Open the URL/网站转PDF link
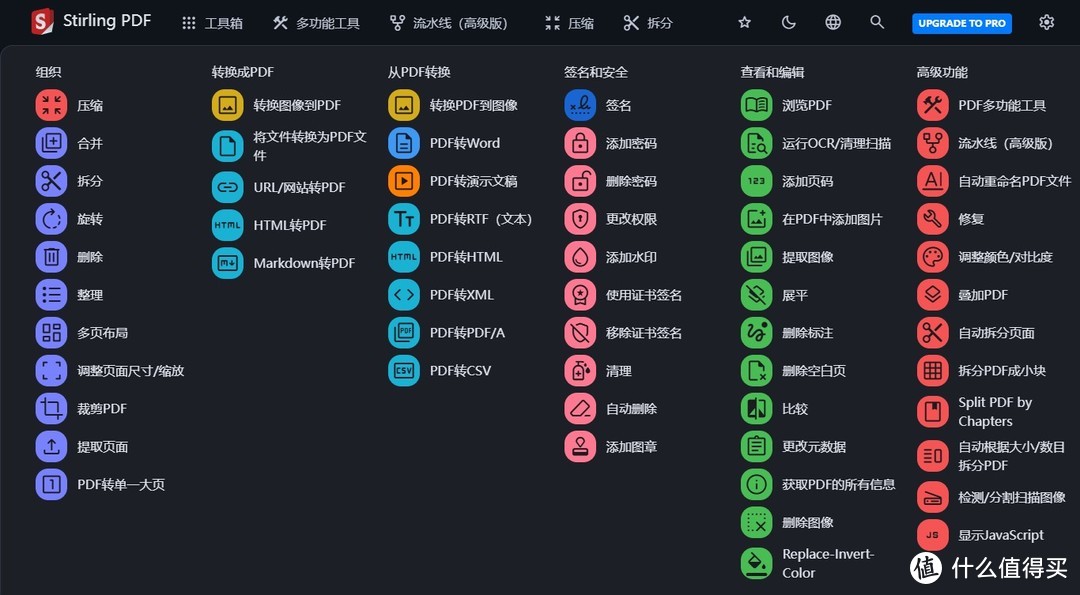The width and height of the screenshot is (1080, 595). [x=299, y=187]
